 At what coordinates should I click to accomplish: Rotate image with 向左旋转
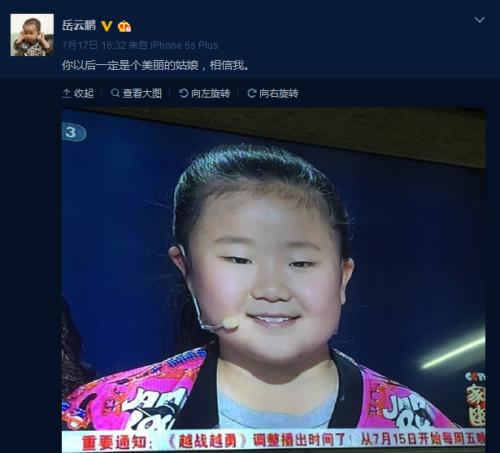(211, 93)
